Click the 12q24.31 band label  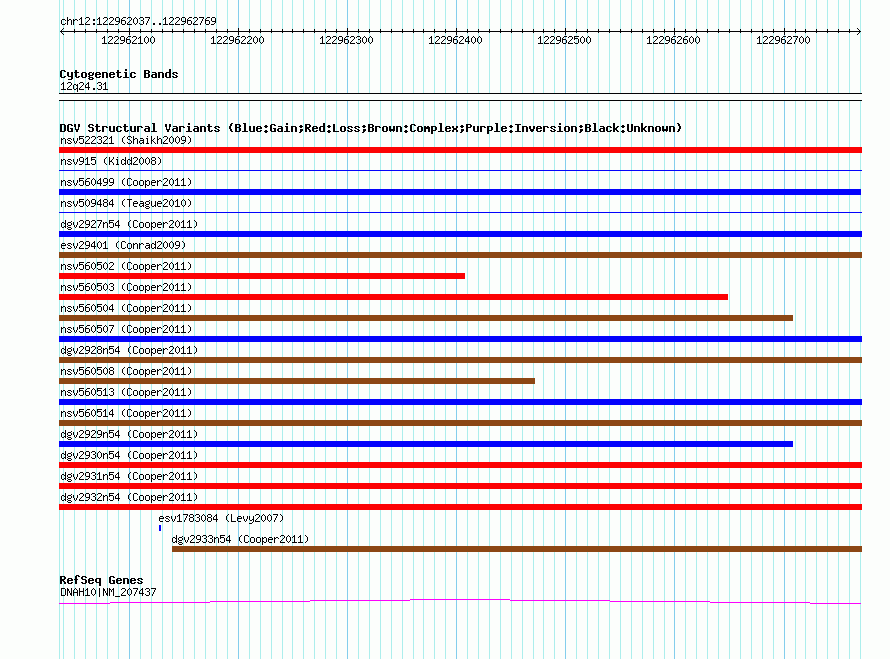pos(83,86)
